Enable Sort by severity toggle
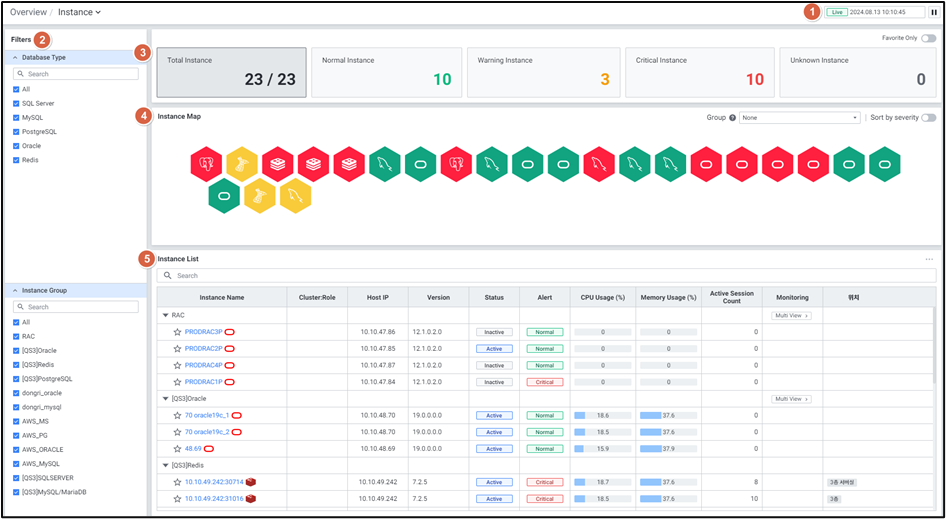 (928, 118)
